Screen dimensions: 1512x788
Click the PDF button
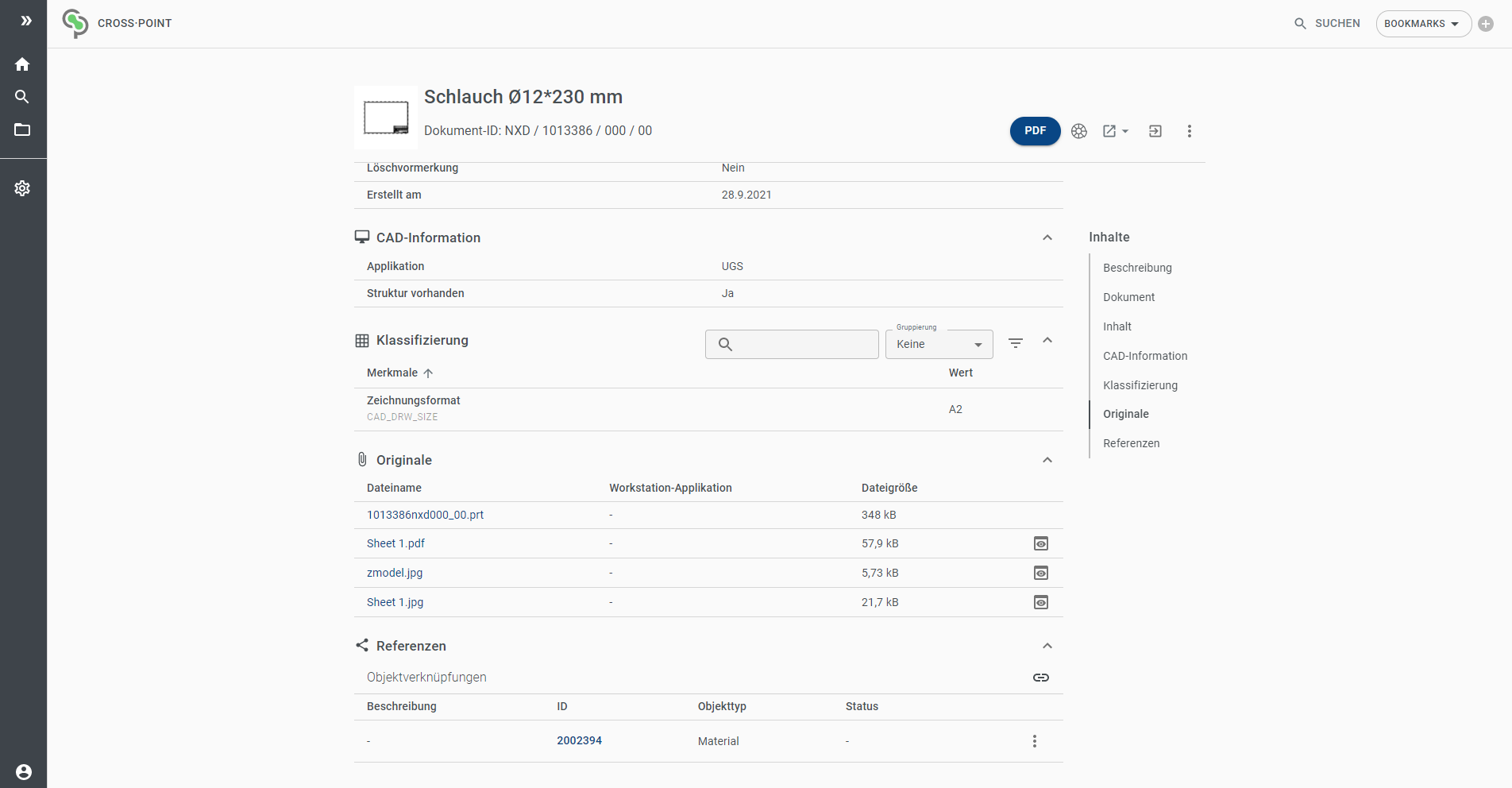(x=1035, y=131)
